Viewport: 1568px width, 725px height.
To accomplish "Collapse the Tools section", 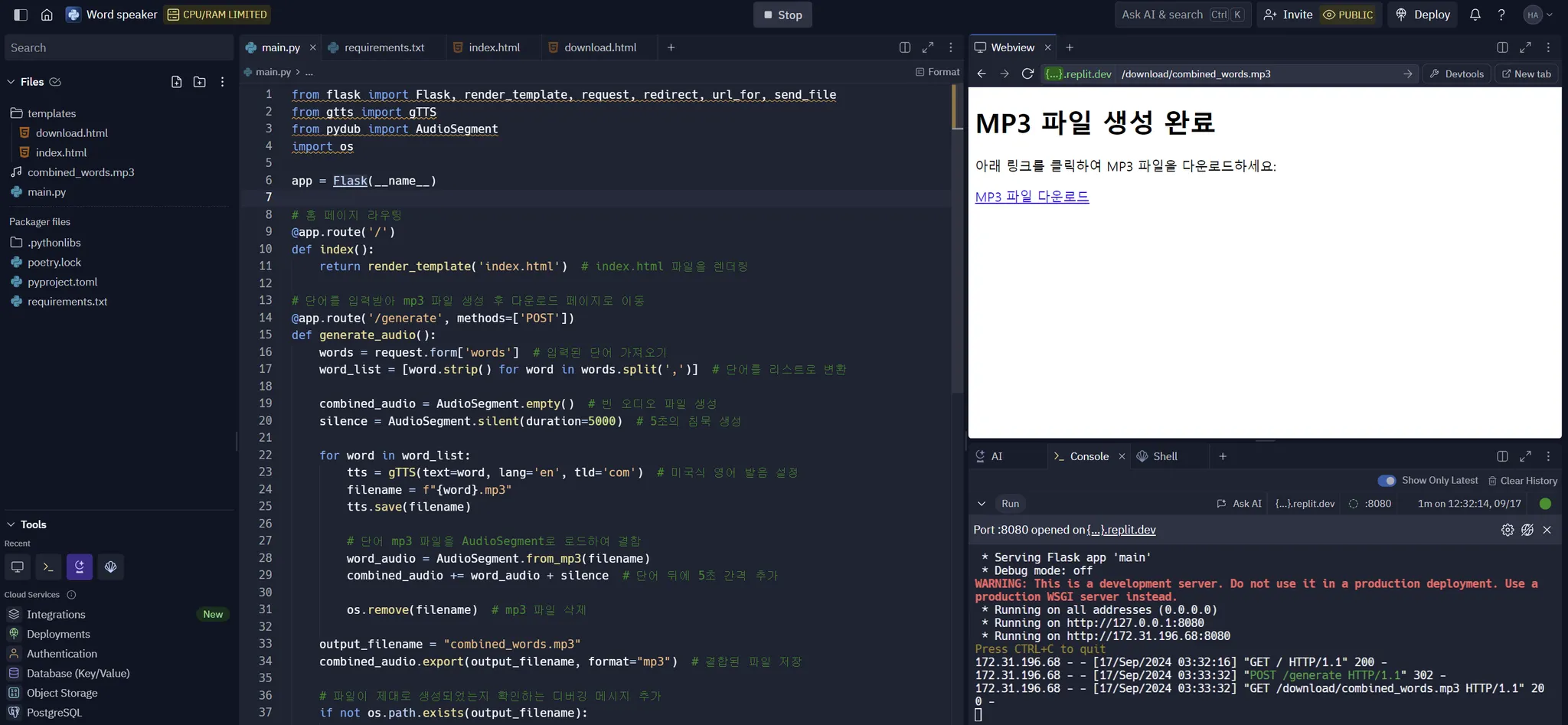I will (11, 524).
